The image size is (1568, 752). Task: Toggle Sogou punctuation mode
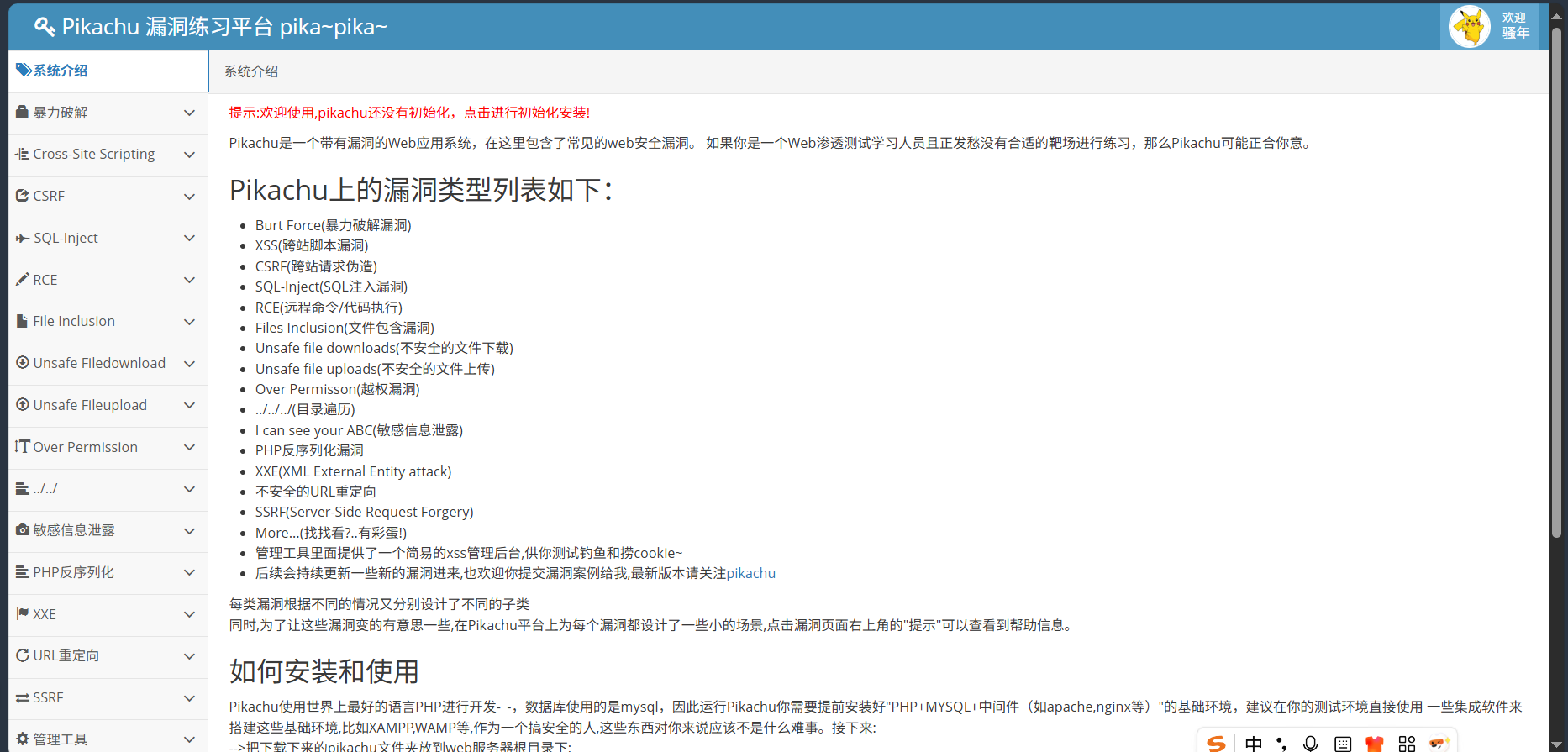tap(1281, 744)
